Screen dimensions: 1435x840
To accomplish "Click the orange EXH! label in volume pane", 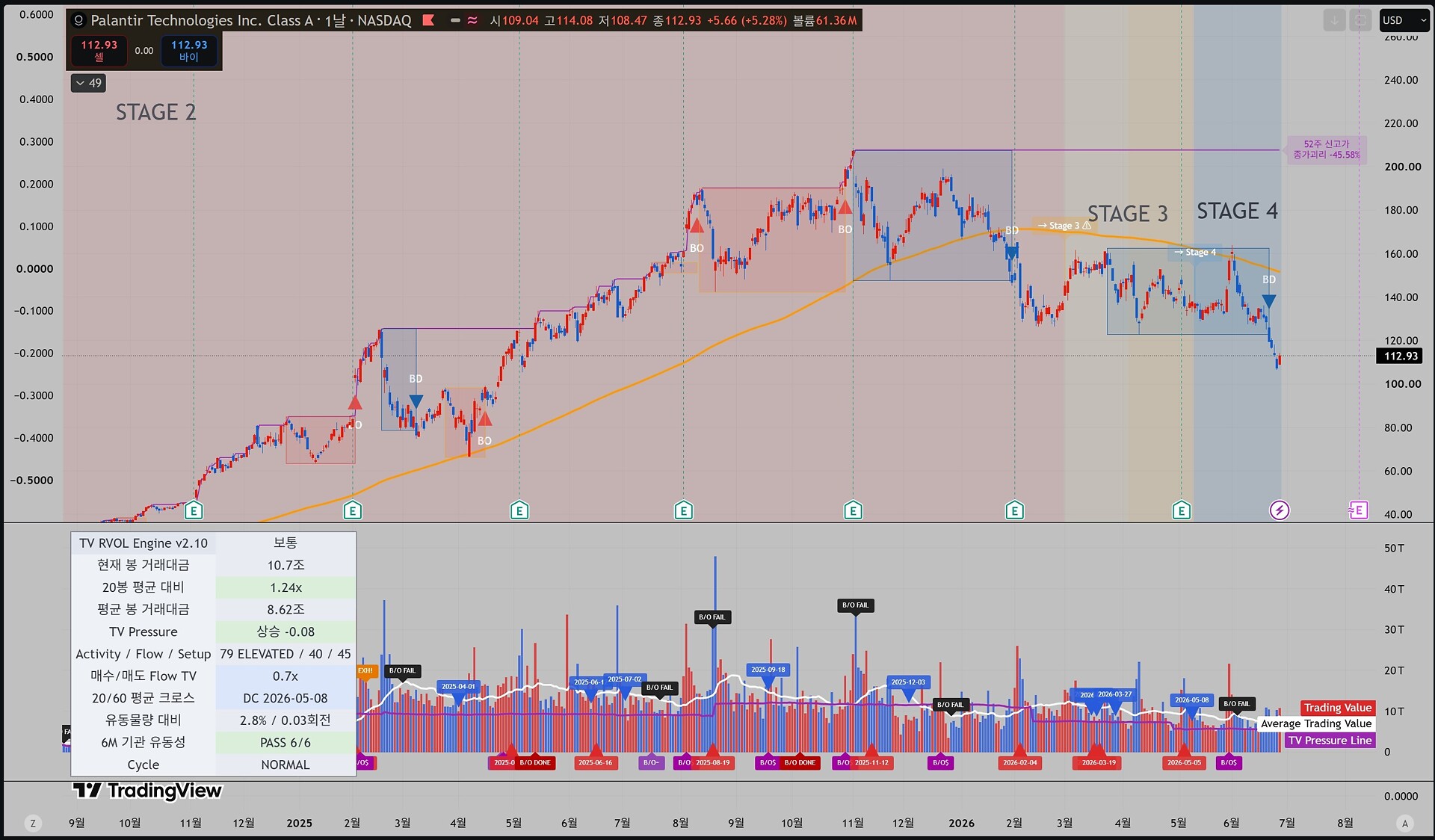I will [365, 671].
